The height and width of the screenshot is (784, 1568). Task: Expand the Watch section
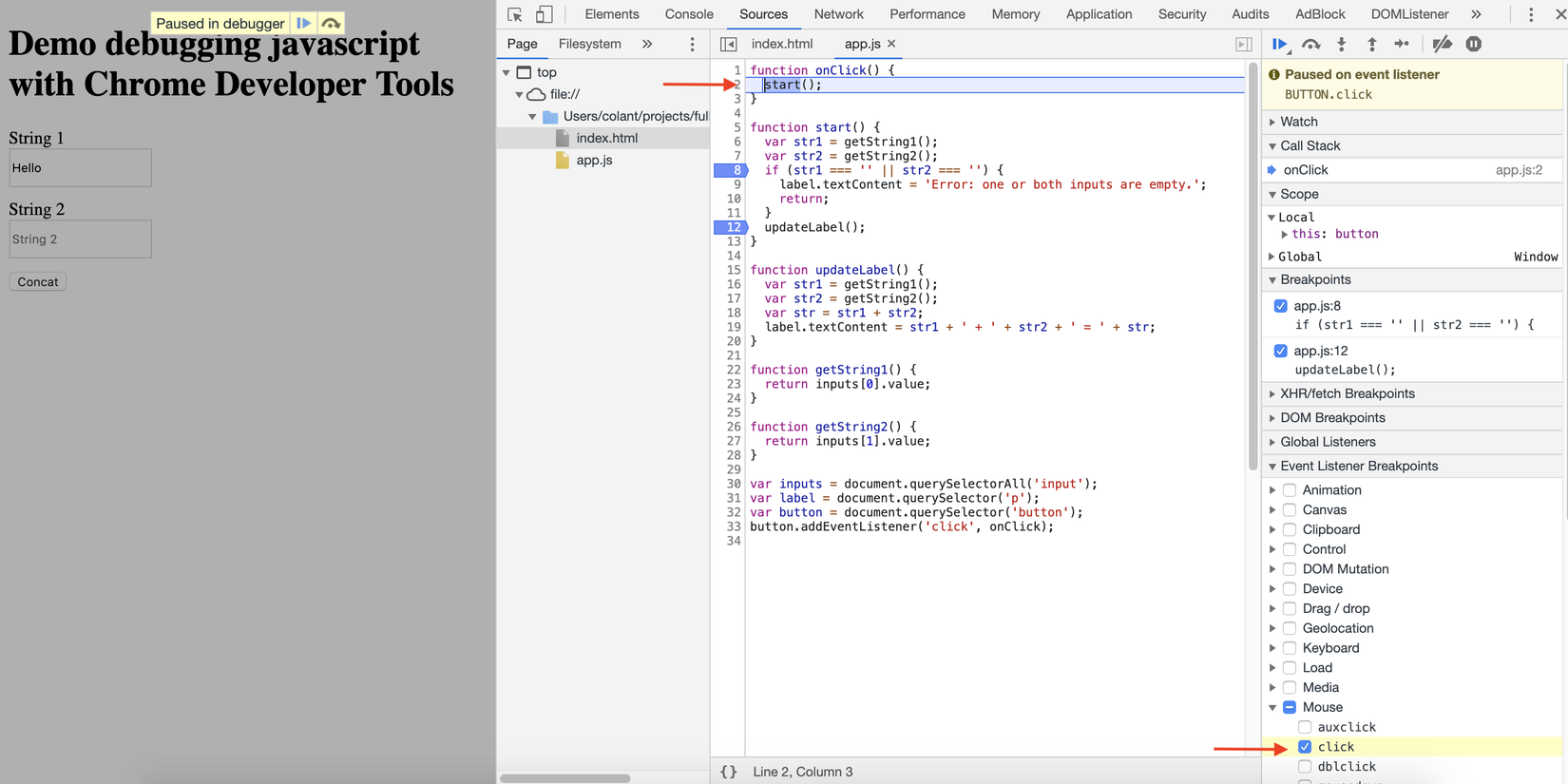(x=1298, y=122)
